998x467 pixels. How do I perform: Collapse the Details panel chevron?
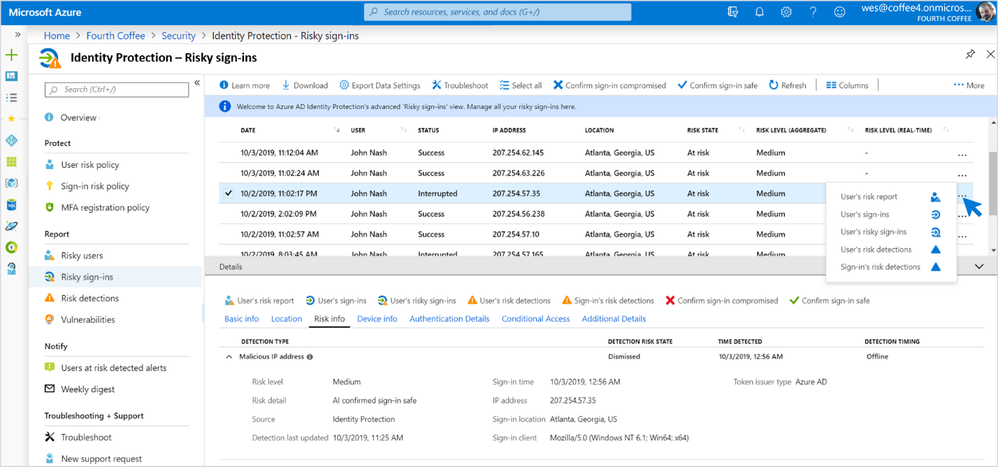pyautogui.click(x=978, y=267)
